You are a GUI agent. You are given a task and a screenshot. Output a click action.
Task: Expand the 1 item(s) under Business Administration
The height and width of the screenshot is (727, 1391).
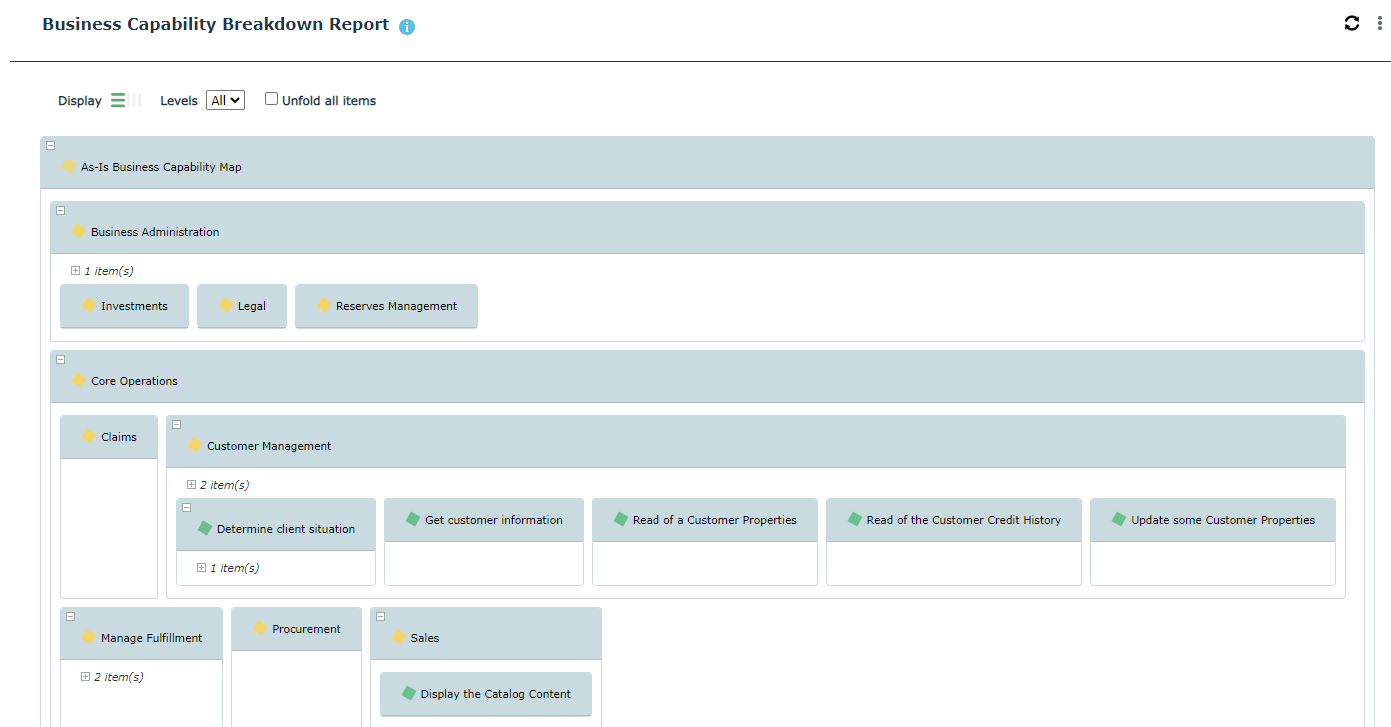coord(76,271)
